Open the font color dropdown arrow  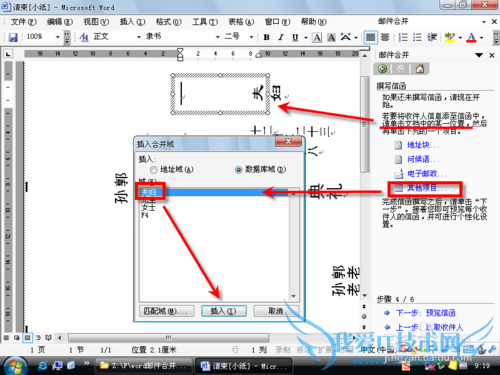tap(482, 37)
